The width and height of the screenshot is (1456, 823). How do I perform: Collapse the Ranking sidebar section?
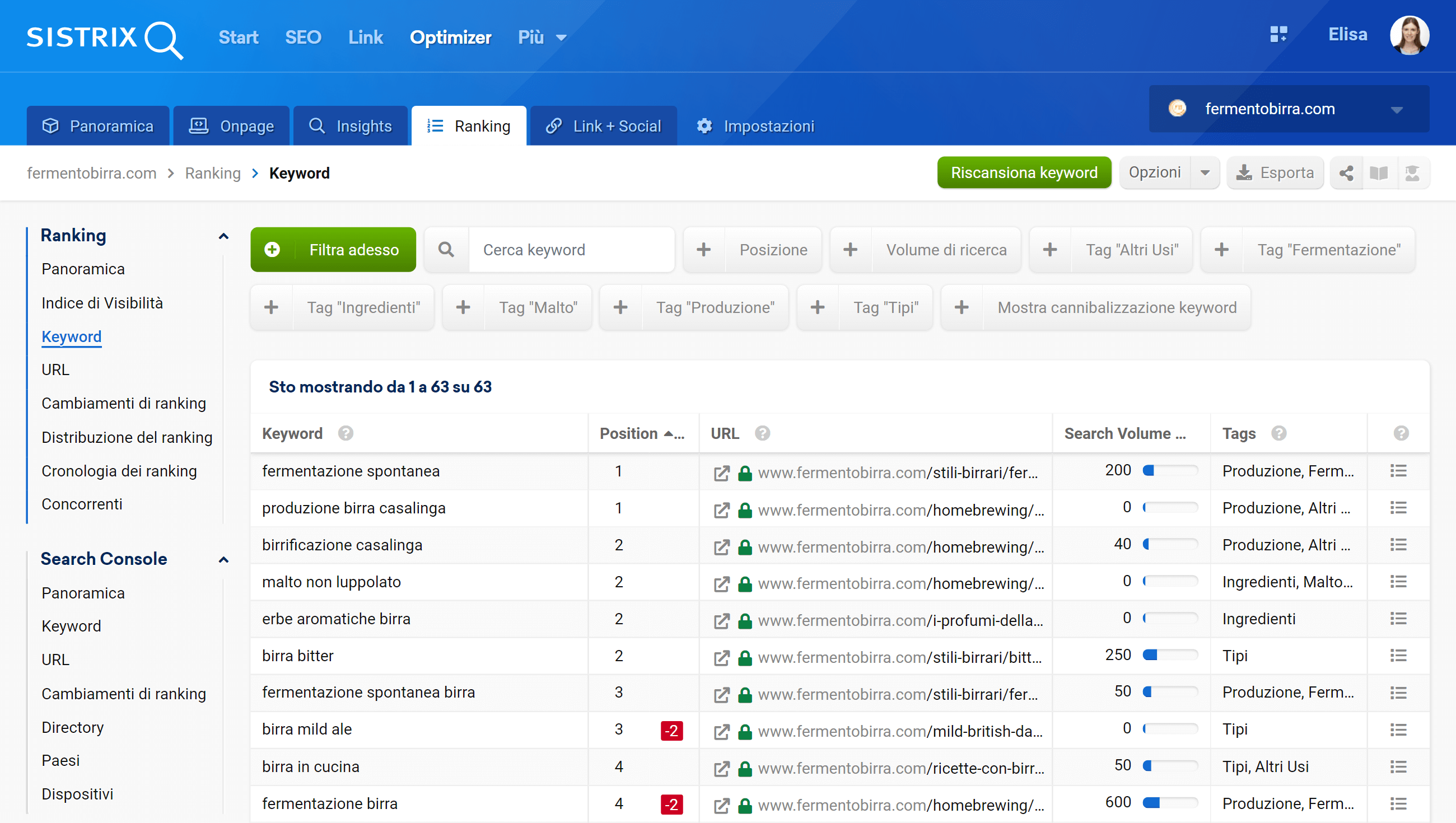coord(224,236)
